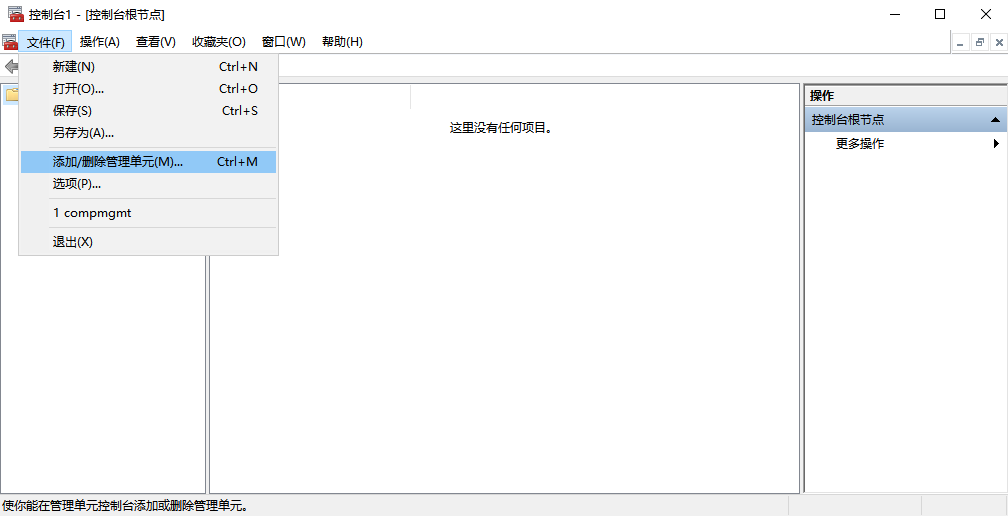Click the console icon in the title bar
Viewport: 1008px width, 516px height.
15,14
